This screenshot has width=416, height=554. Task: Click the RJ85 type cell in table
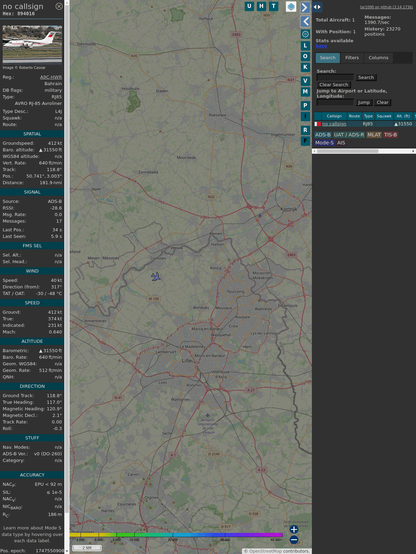tap(368, 124)
